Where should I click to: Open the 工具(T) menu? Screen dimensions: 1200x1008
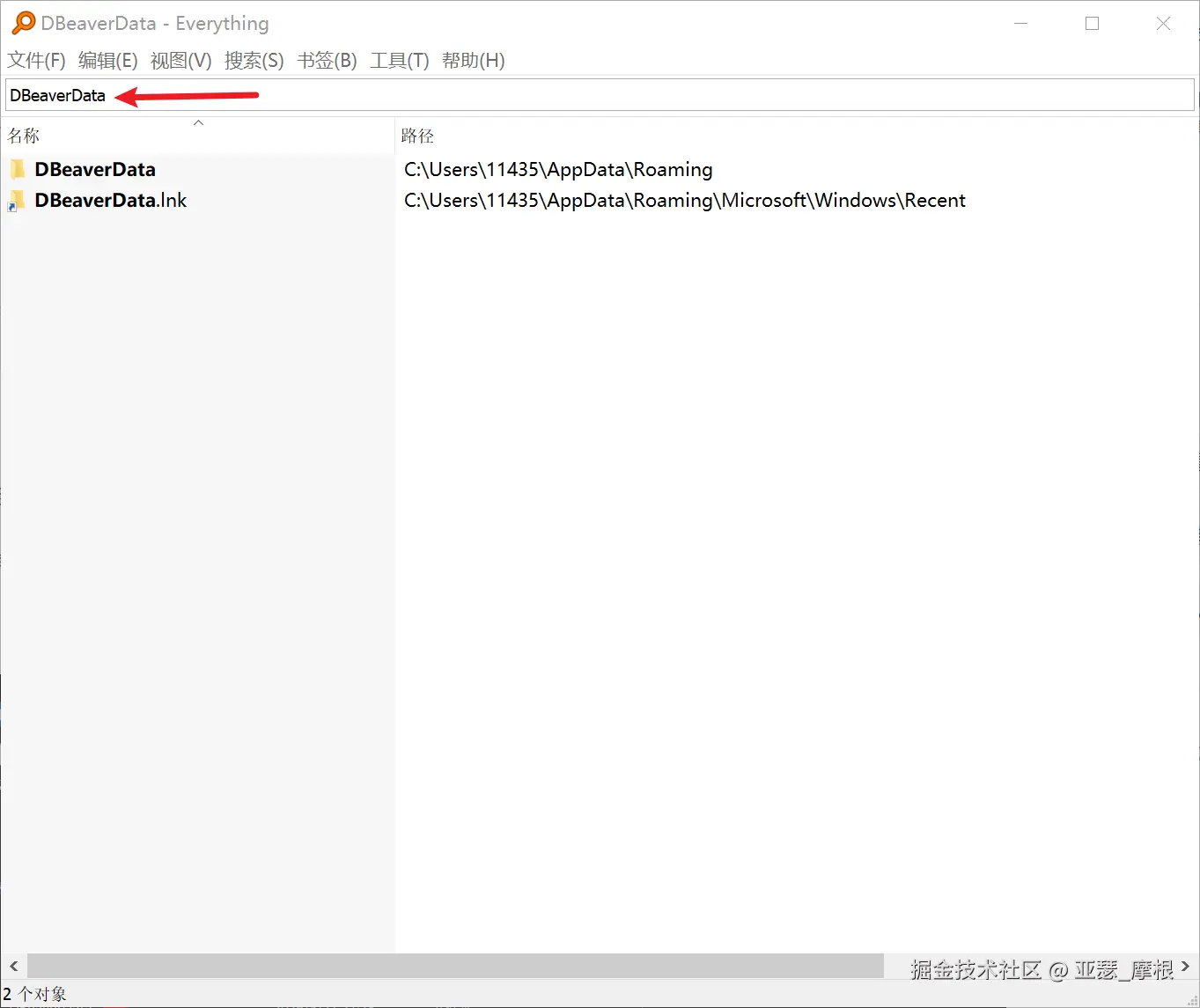click(x=400, y=60)
